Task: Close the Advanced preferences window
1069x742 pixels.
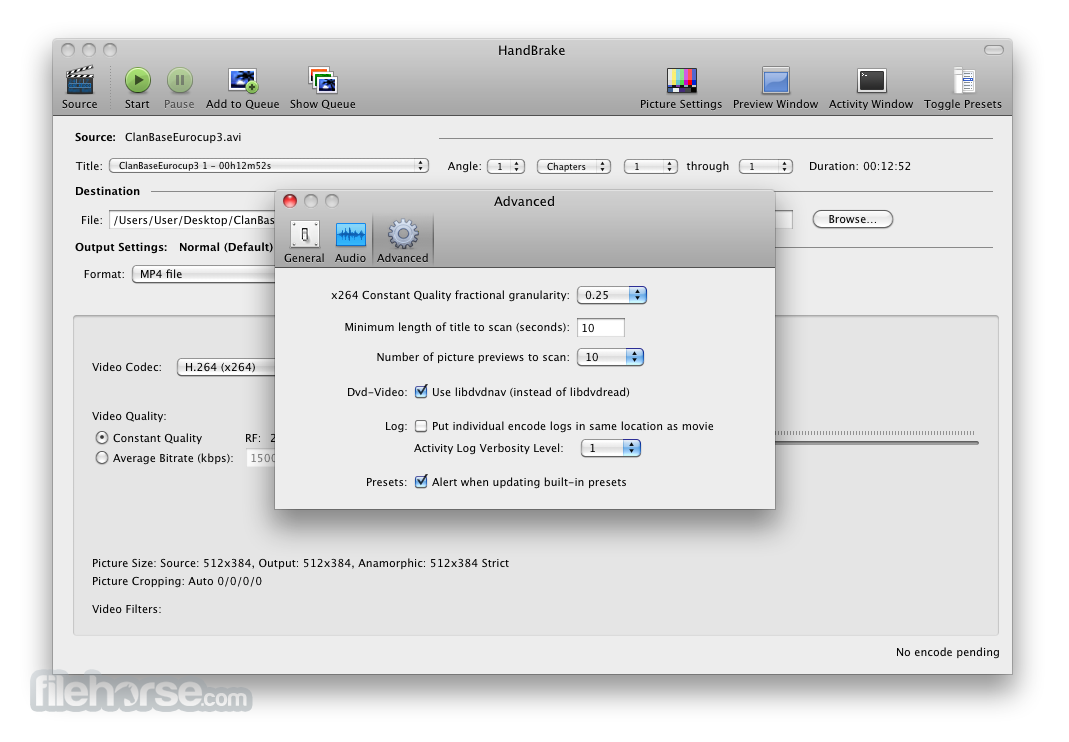Action: click(x=290, y=201)
